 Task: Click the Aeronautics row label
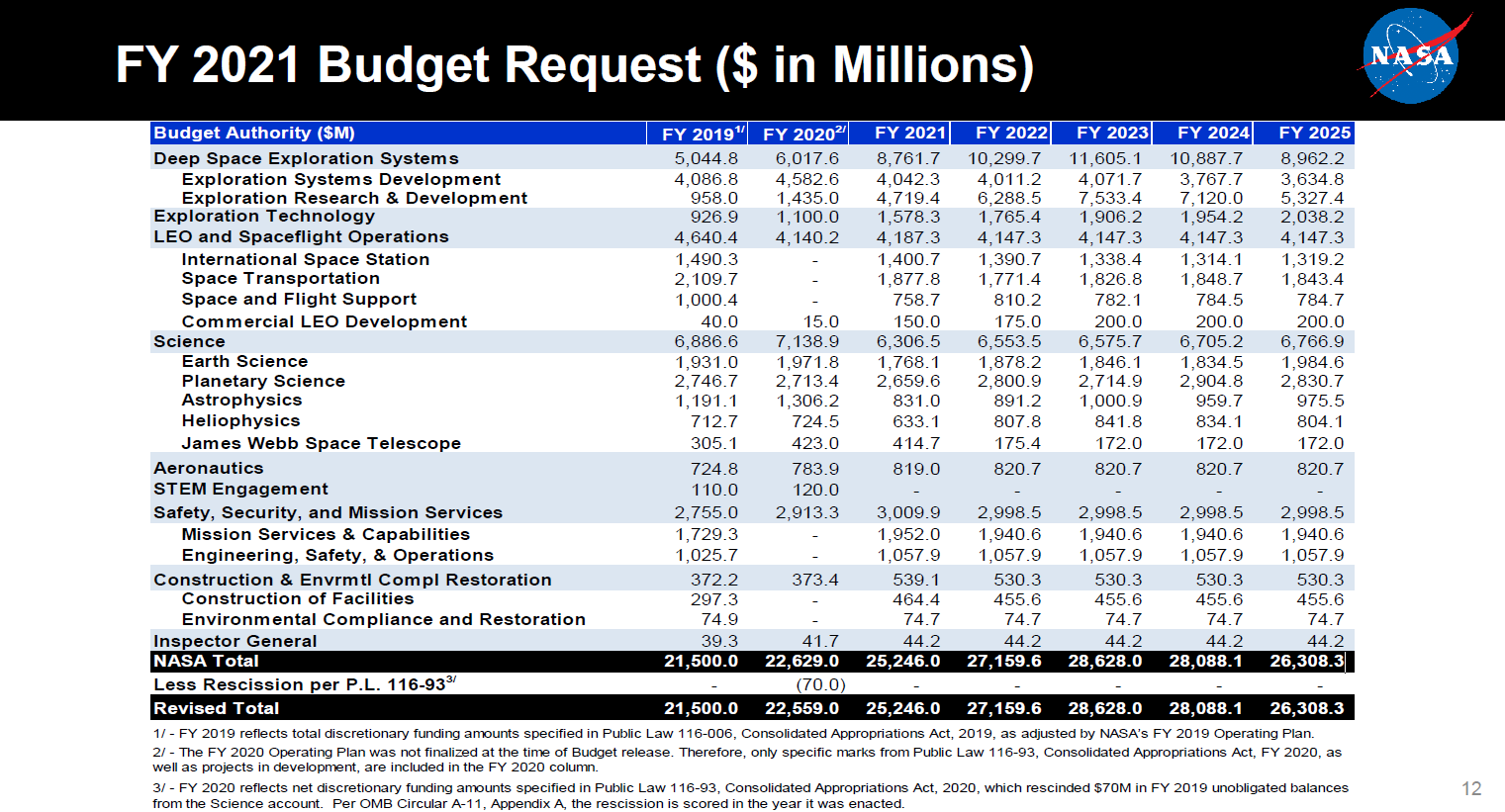coord(209,468)
